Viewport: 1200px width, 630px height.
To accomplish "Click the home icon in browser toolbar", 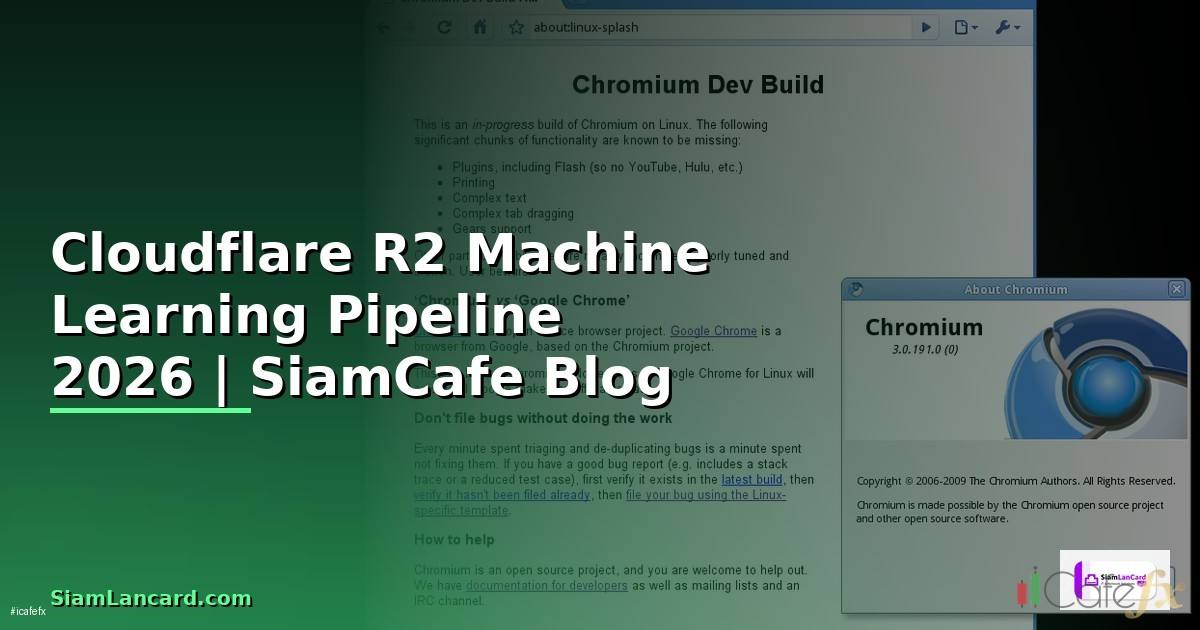I will (x=480, y=27).
